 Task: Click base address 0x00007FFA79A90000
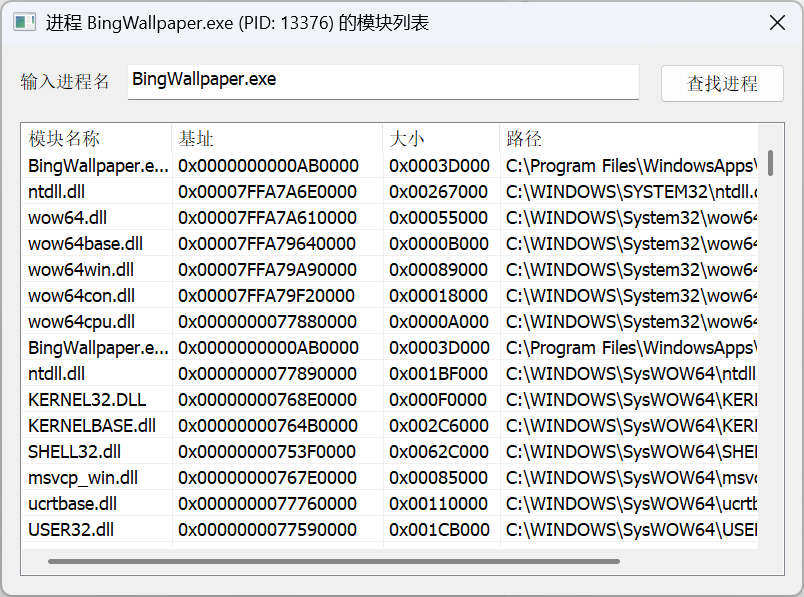coord(267,270)
